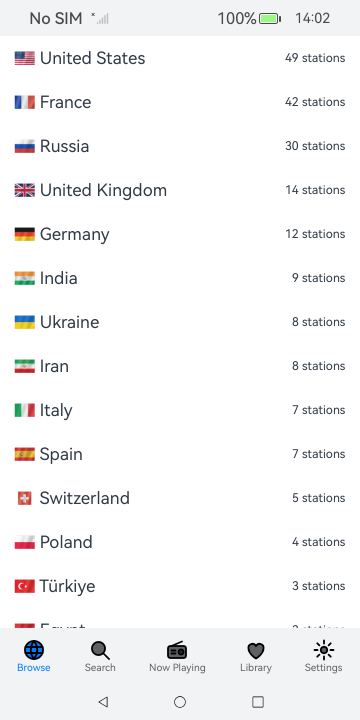360x720 pixels.
Task: Open Library via the heart icon
Action: 256,651
